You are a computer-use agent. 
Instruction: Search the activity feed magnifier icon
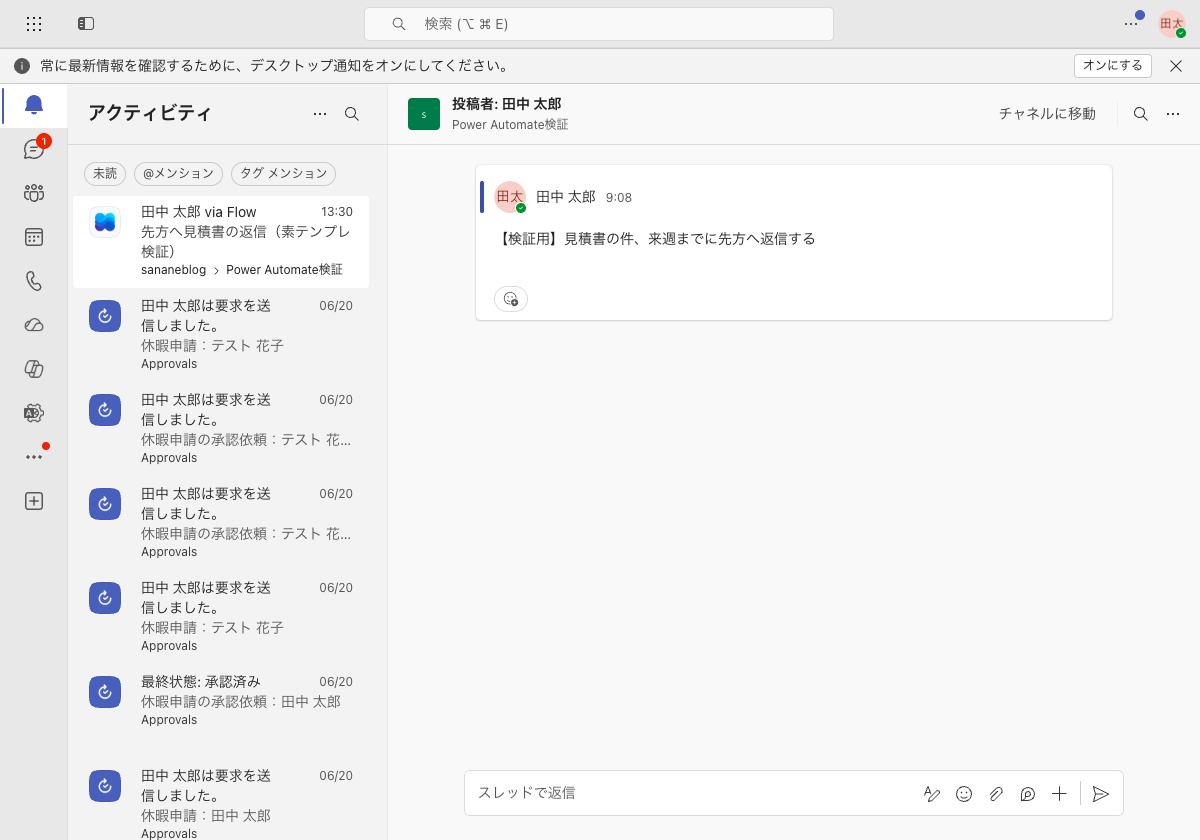click(352, 114)
